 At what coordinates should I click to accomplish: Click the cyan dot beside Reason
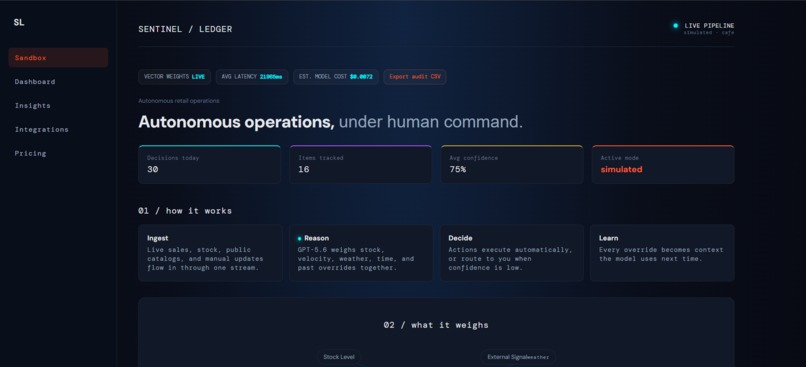tap(300, 238)
